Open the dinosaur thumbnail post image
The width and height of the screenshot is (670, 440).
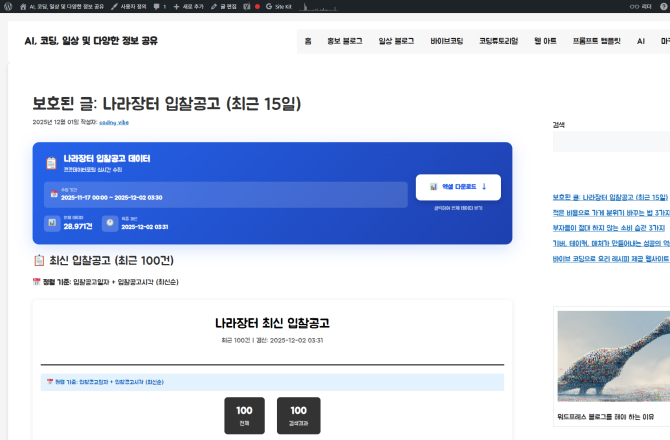(612, 356)
